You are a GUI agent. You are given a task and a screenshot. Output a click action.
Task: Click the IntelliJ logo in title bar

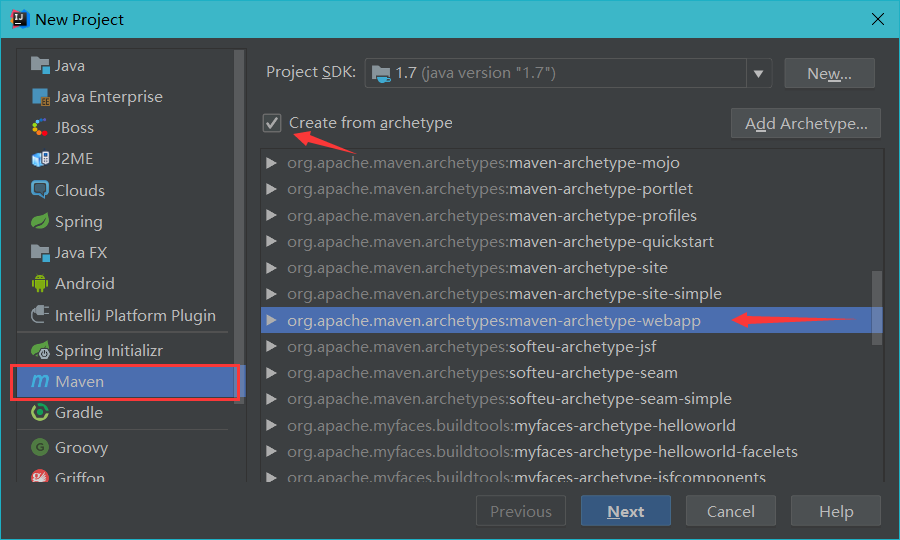20,19
